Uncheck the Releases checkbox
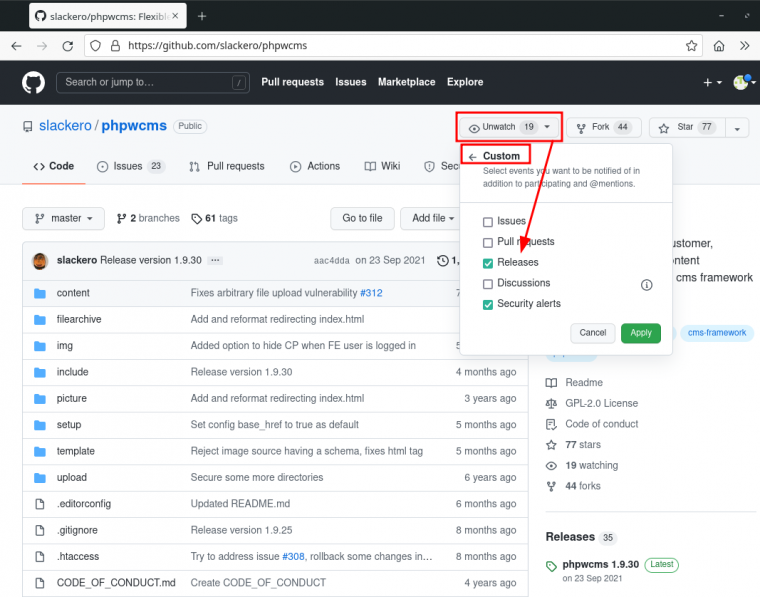This screenshot has height=597, width=760. [488, 264]
